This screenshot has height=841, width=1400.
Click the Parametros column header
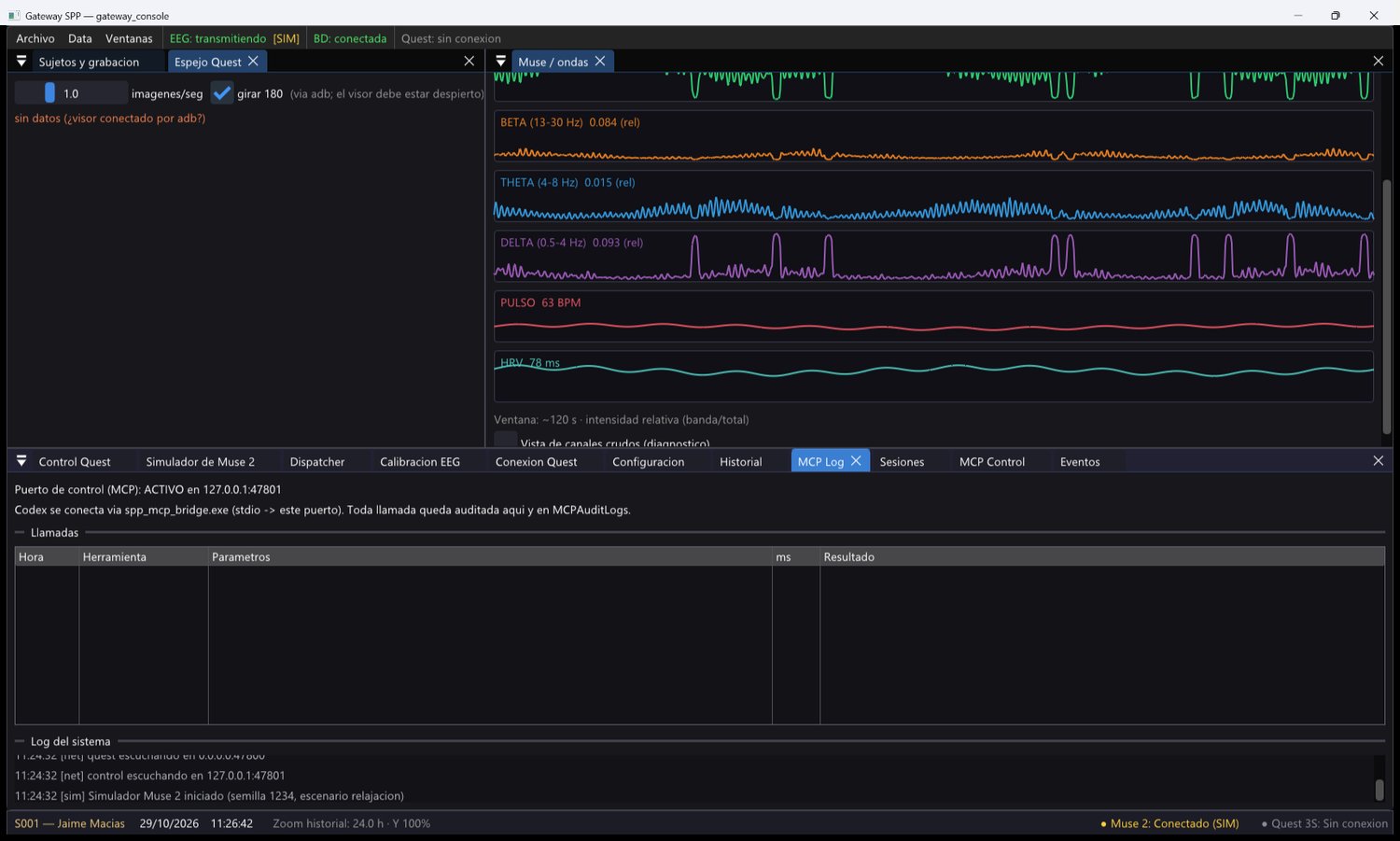point(490,557)
